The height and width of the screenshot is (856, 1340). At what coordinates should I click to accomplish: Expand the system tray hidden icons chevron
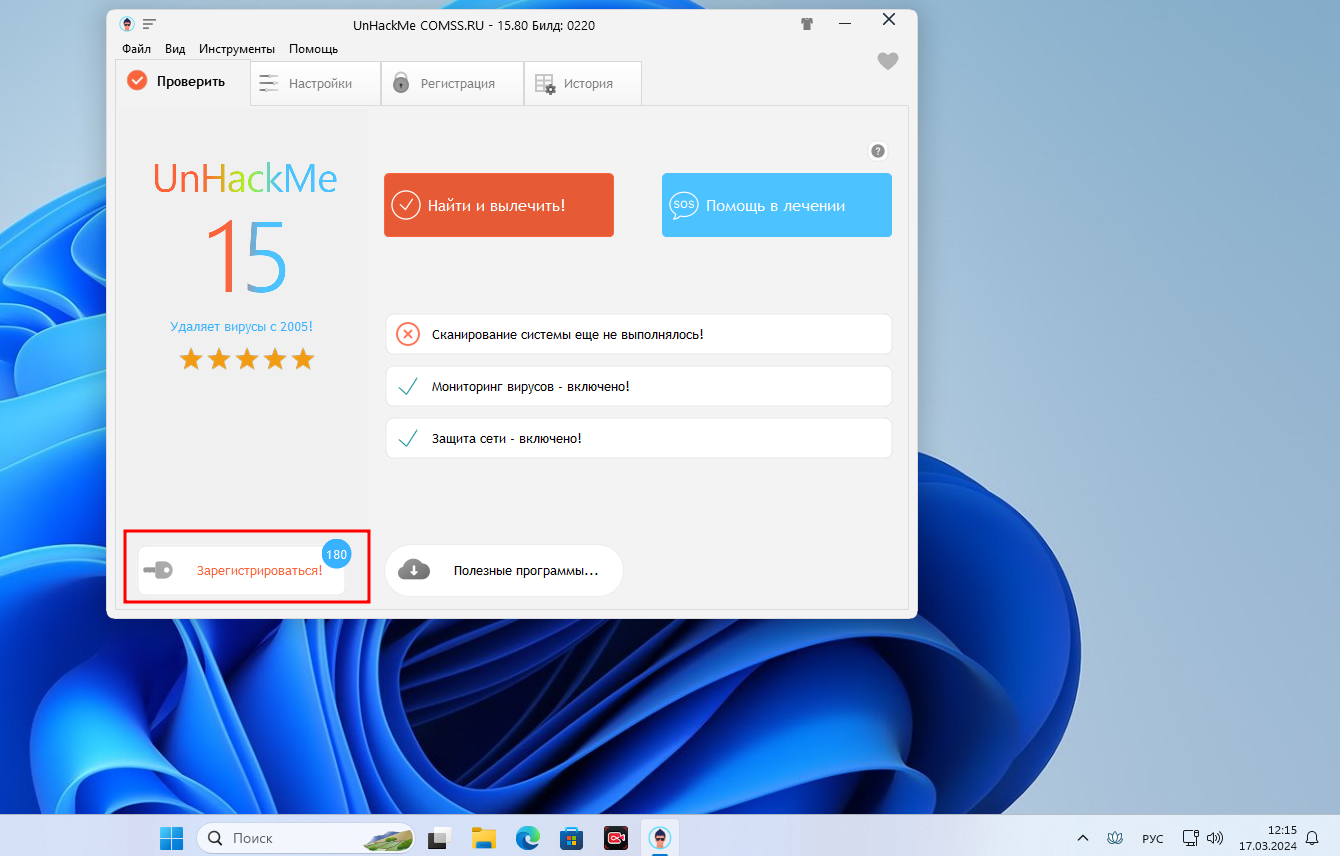[x=1082, y=838]
